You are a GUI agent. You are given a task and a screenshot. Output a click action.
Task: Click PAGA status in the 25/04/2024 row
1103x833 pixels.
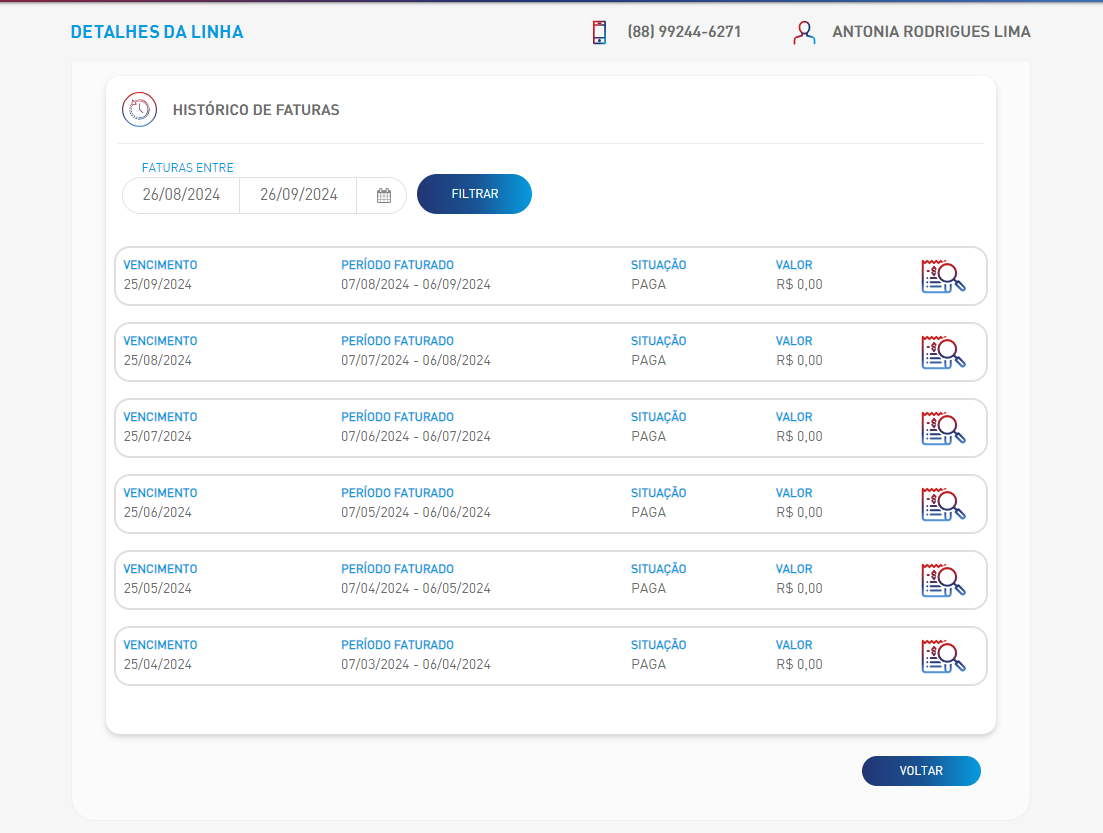pos(649,664)
